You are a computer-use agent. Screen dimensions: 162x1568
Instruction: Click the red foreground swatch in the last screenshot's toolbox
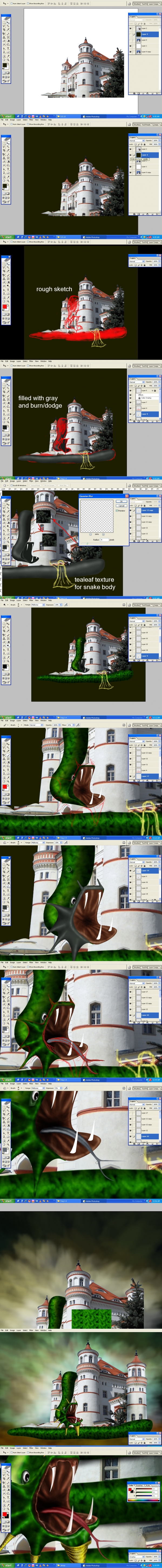(4, 1514)
